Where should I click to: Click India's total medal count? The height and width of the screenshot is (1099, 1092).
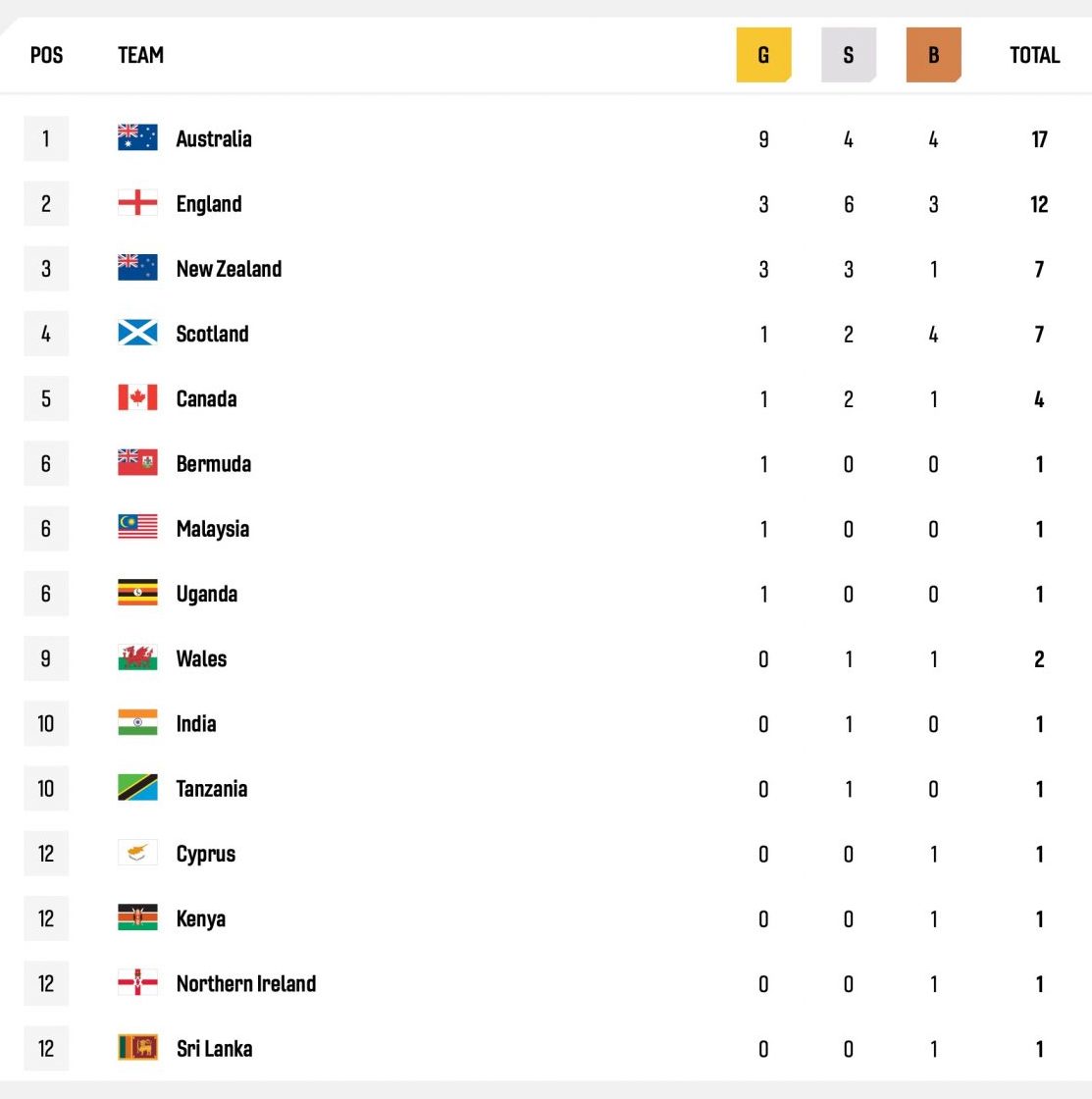1039,724
